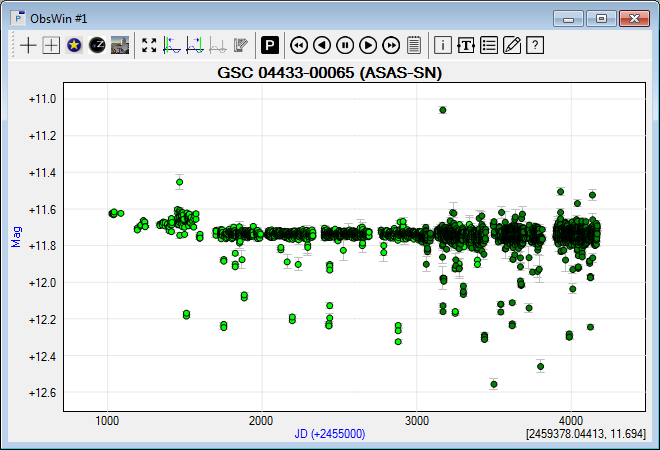
Task: Click the black circular Z icon
Action: pos(97,45)
